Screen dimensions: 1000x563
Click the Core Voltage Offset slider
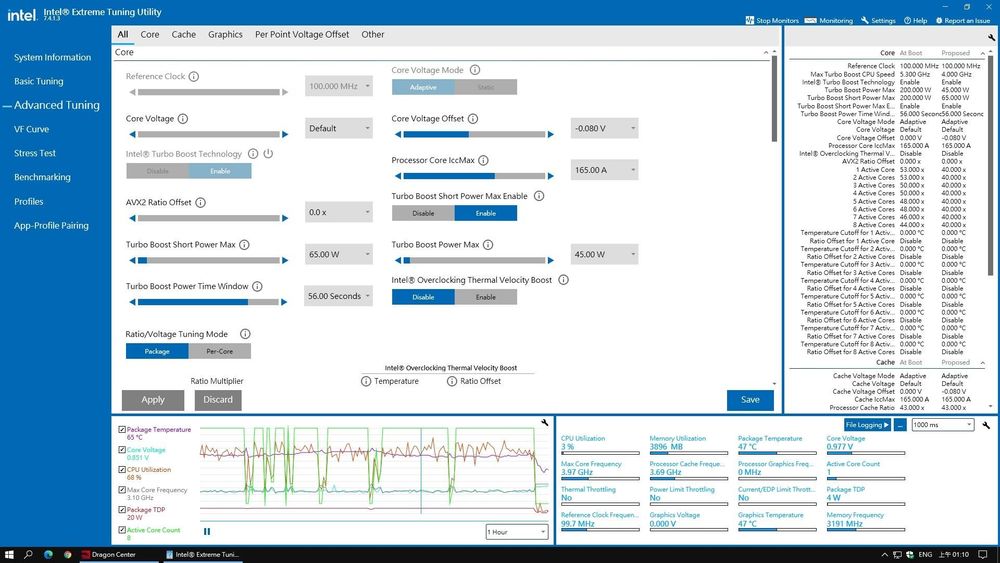pyautogui.click(x=474, y=135)
